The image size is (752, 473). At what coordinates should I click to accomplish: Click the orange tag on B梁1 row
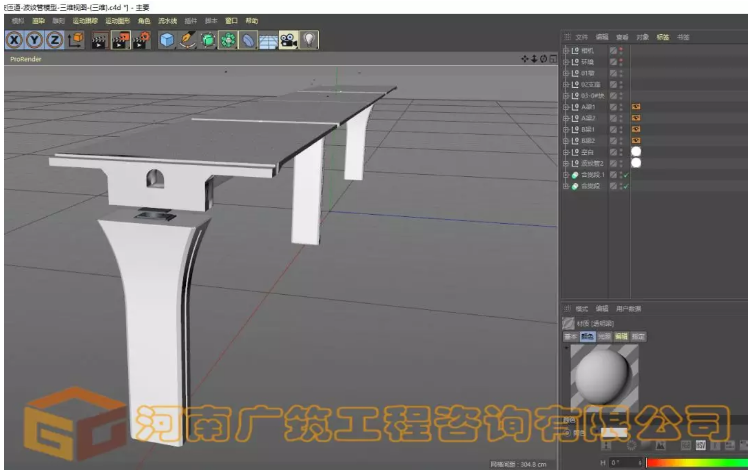[636, 129]
